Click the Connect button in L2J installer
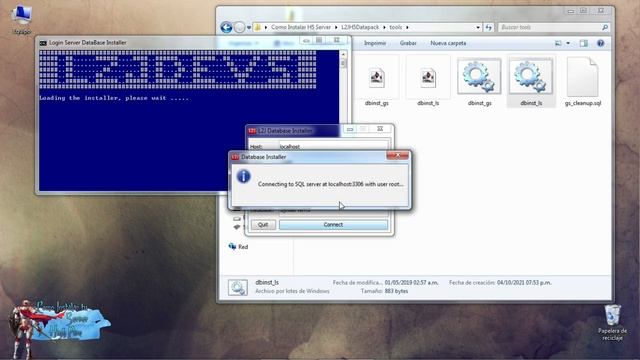The height and width of the screenshot is (360, 640). [x=333, y=224]
